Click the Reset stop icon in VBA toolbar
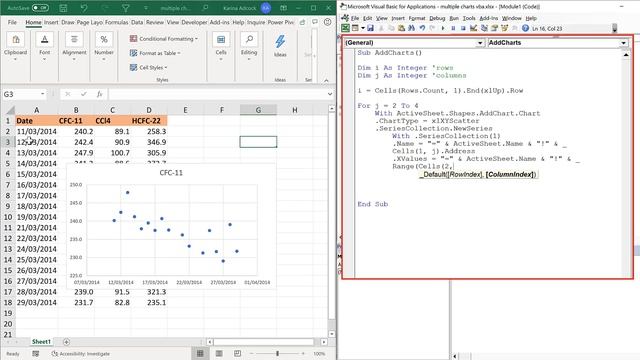The image size is (640, 360). tap(463, 28)
